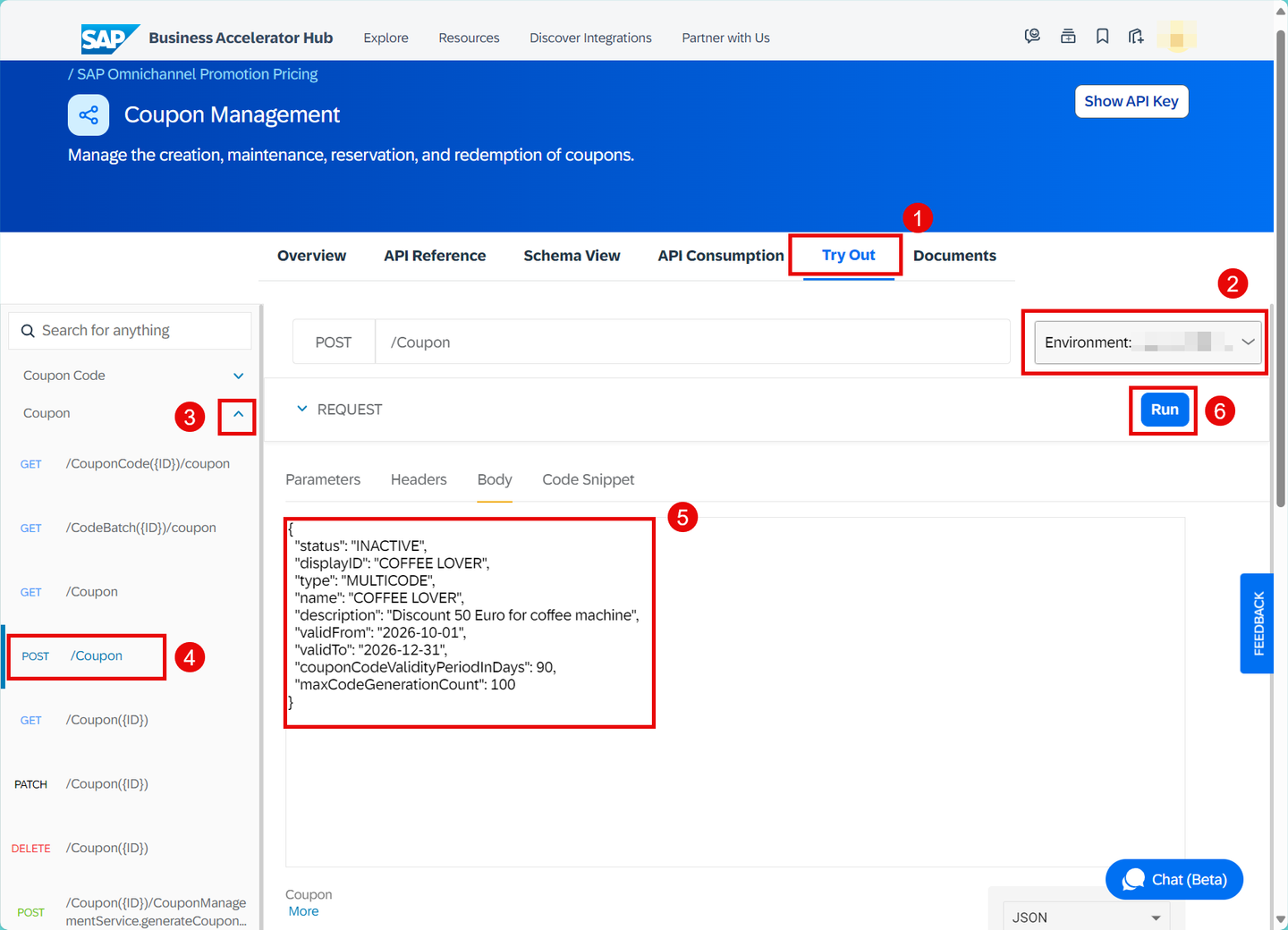Select the GET /Coupon endpoint

130,592
